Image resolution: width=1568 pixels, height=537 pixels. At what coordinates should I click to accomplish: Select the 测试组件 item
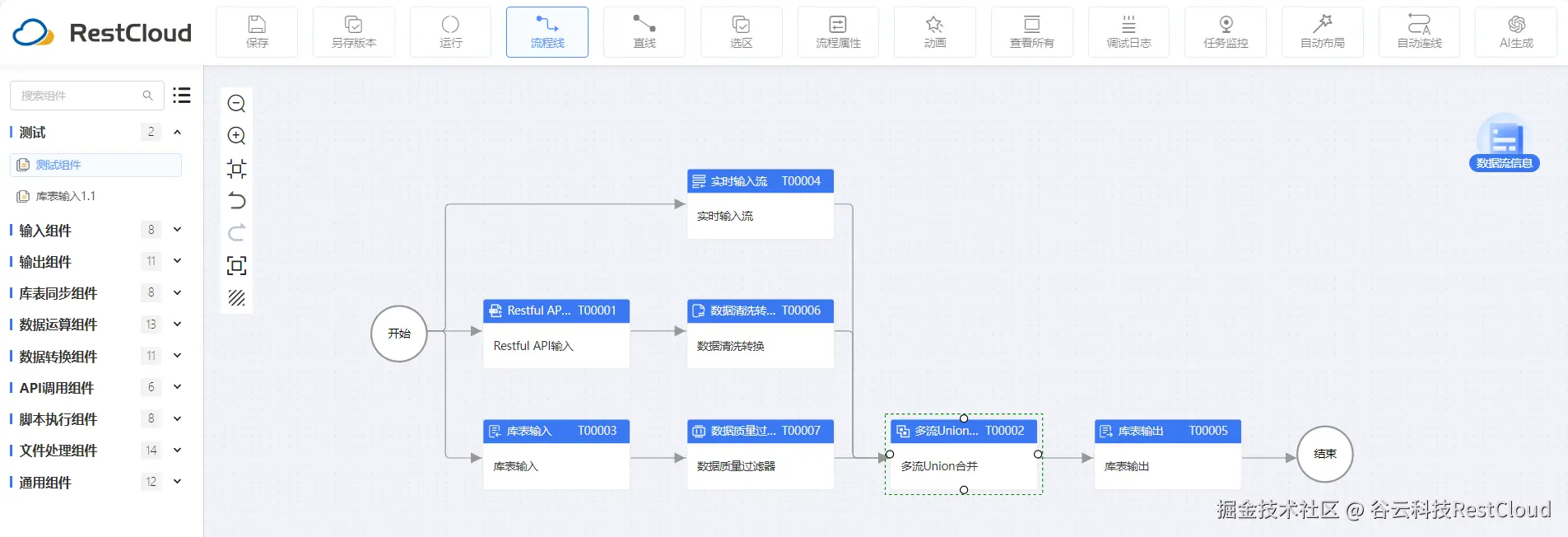[x=95, y=165]
